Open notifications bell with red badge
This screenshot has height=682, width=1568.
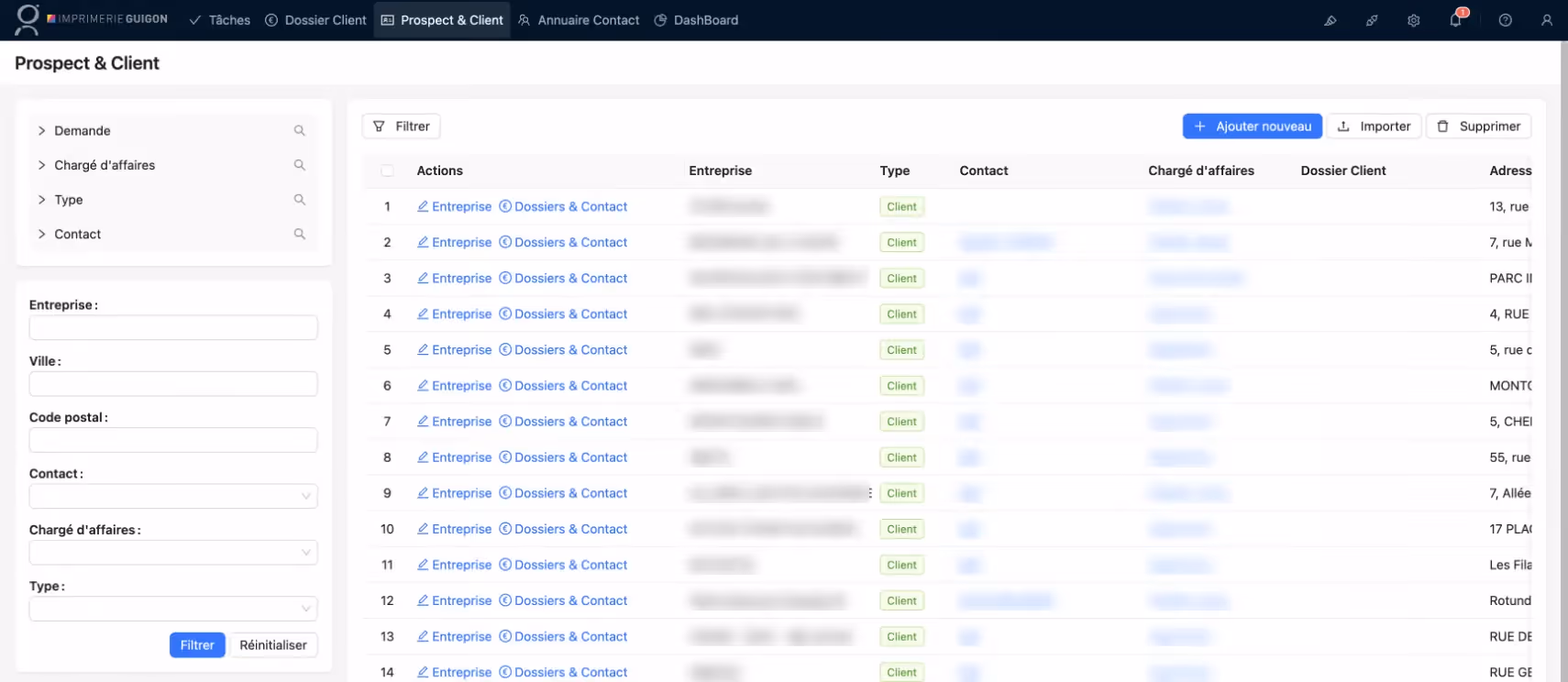1457,18
